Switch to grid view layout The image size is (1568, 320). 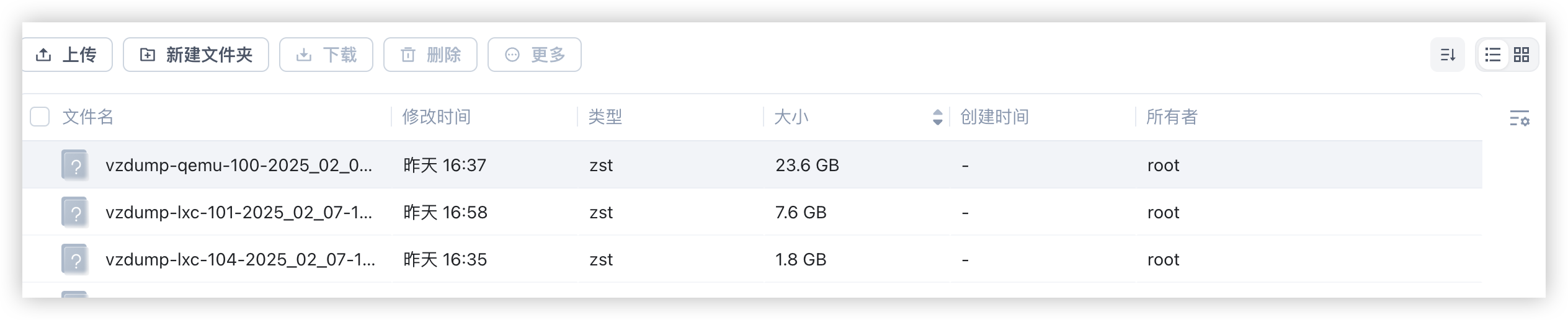click(1521, 55)
